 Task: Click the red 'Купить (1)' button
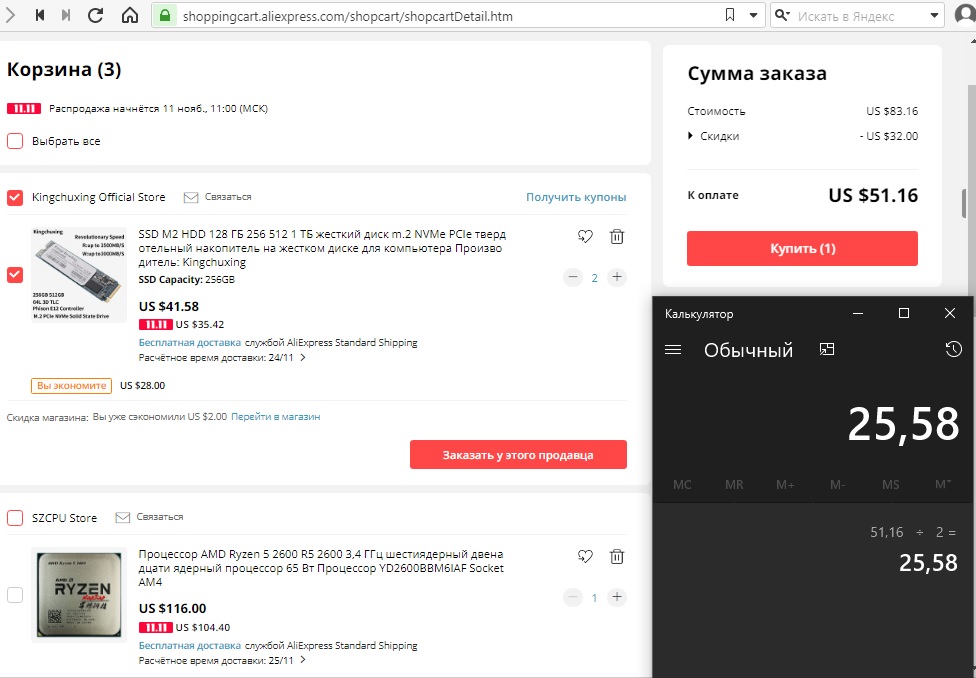pyautogui.click(x=802, y=248)
